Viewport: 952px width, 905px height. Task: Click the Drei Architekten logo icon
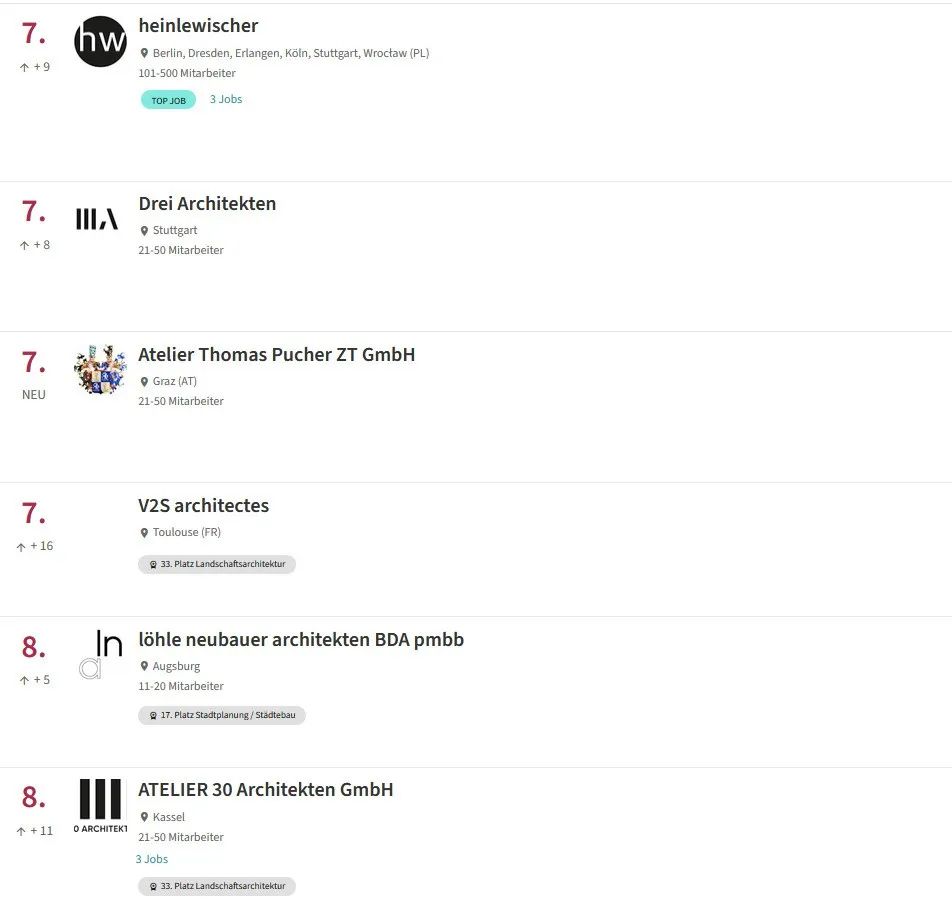(97, 219)
